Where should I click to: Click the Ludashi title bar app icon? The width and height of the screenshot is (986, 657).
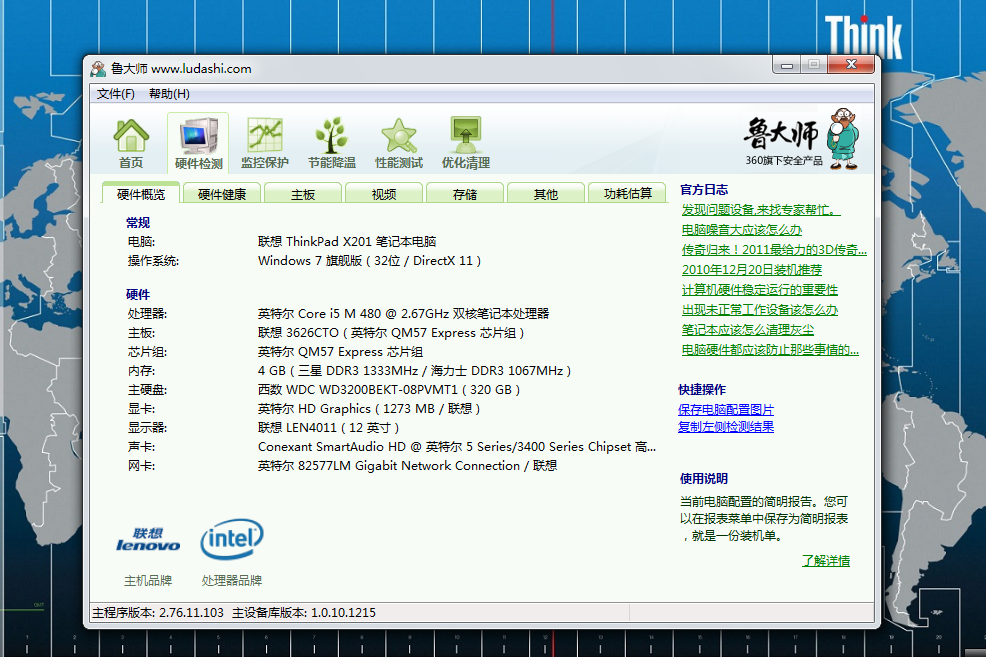point(98,69)
